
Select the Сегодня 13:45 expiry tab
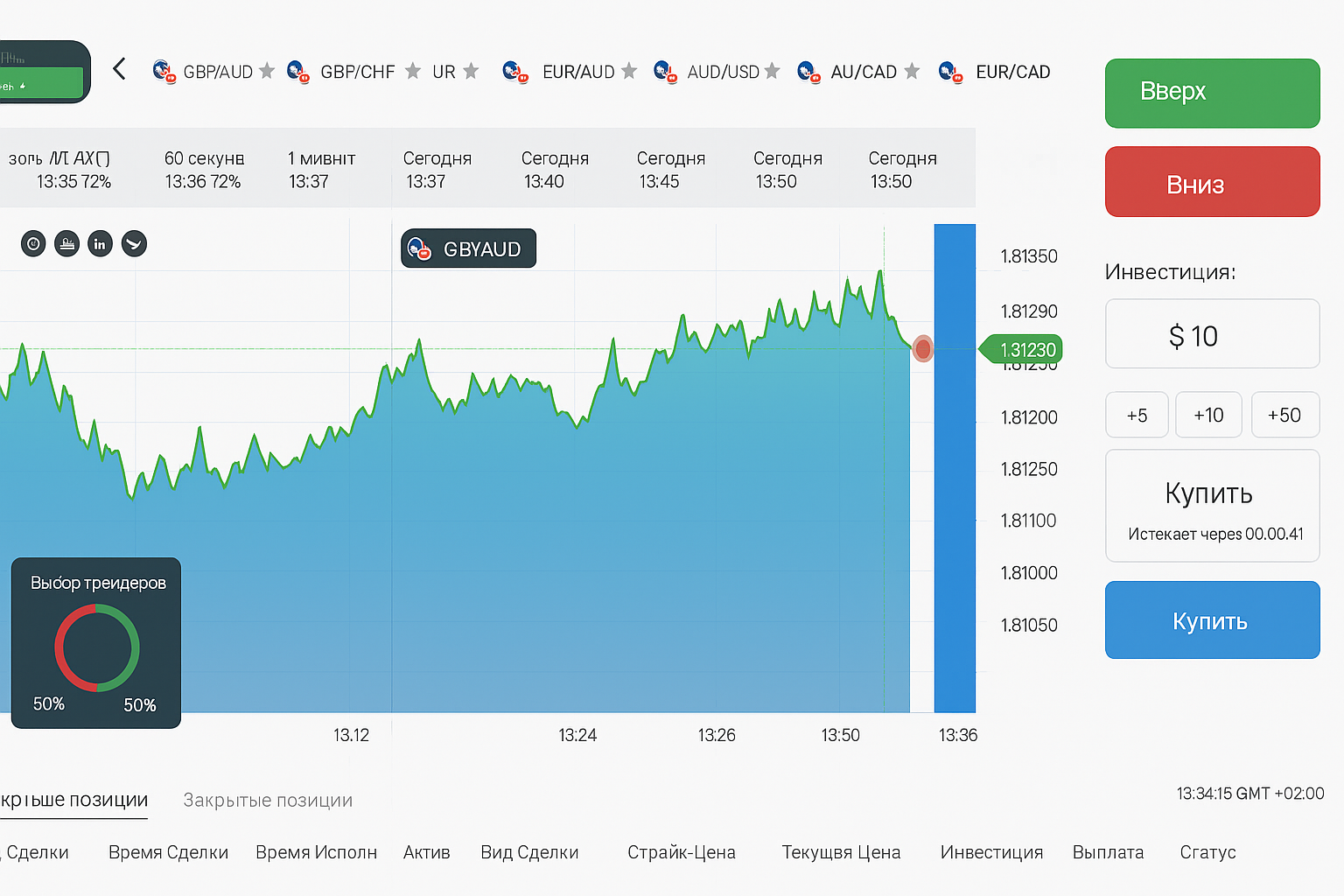point(670,170)
